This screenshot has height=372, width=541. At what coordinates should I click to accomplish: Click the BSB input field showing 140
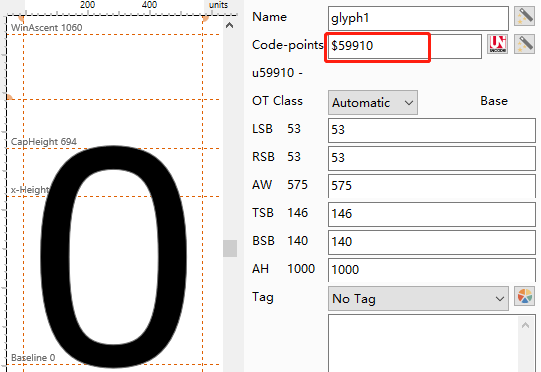click(432, 242)
